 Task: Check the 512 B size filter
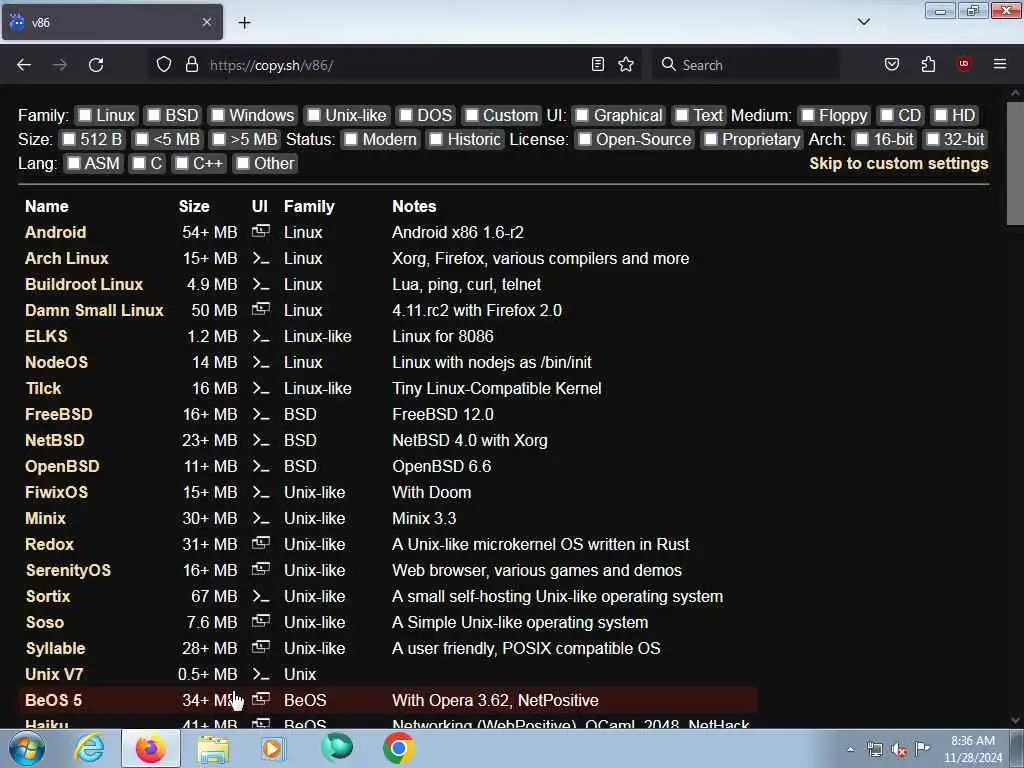click(69, 139)
